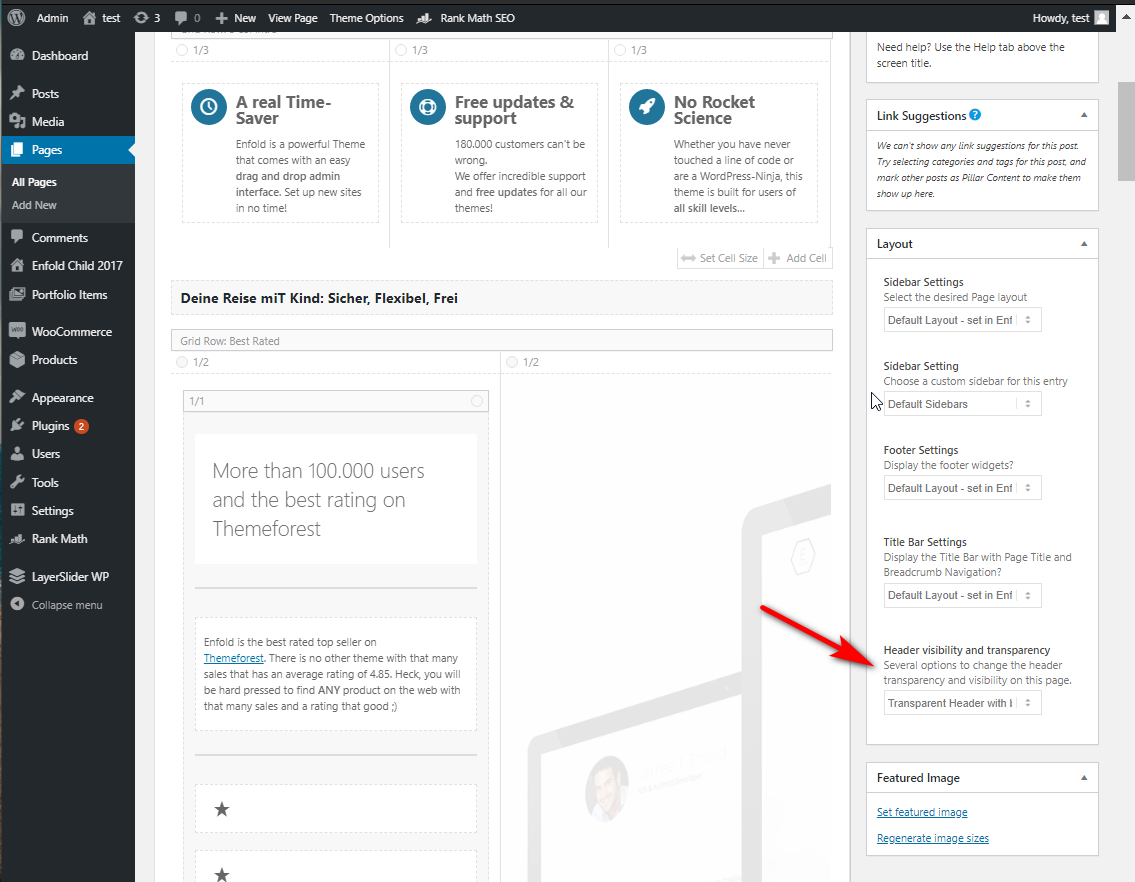The width and height of the screenshot is (1135, 882).
Task: Select the 1/1 column radio circle
Action: [476, 400]
